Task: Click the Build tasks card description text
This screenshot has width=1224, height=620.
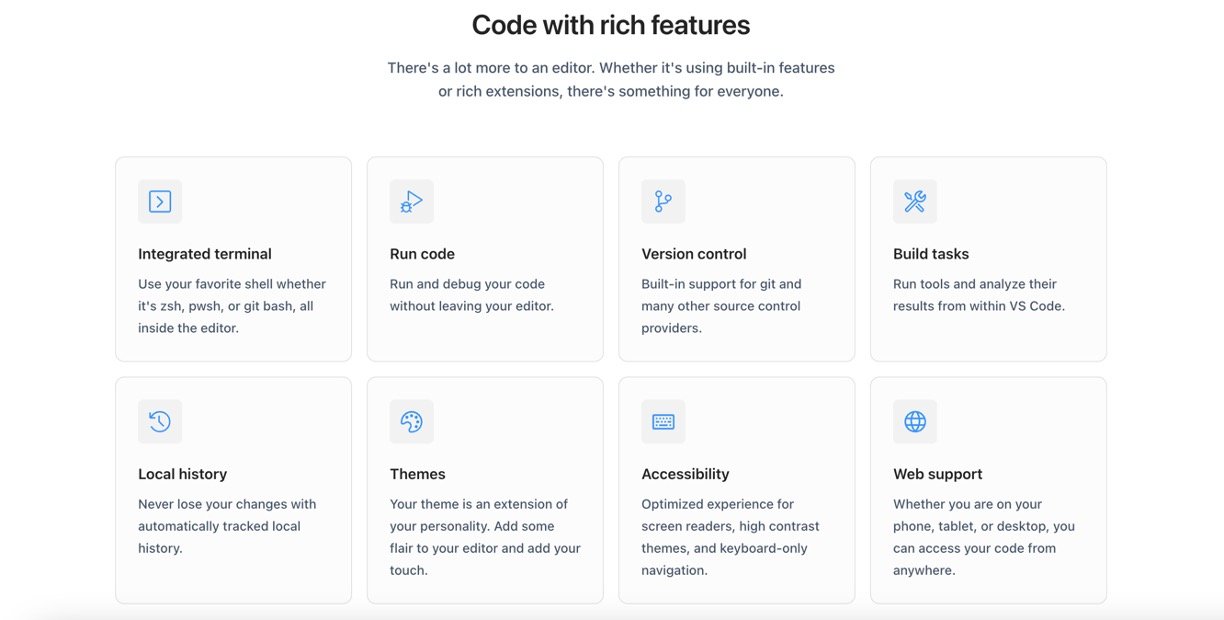Action: tap(979, 295)
